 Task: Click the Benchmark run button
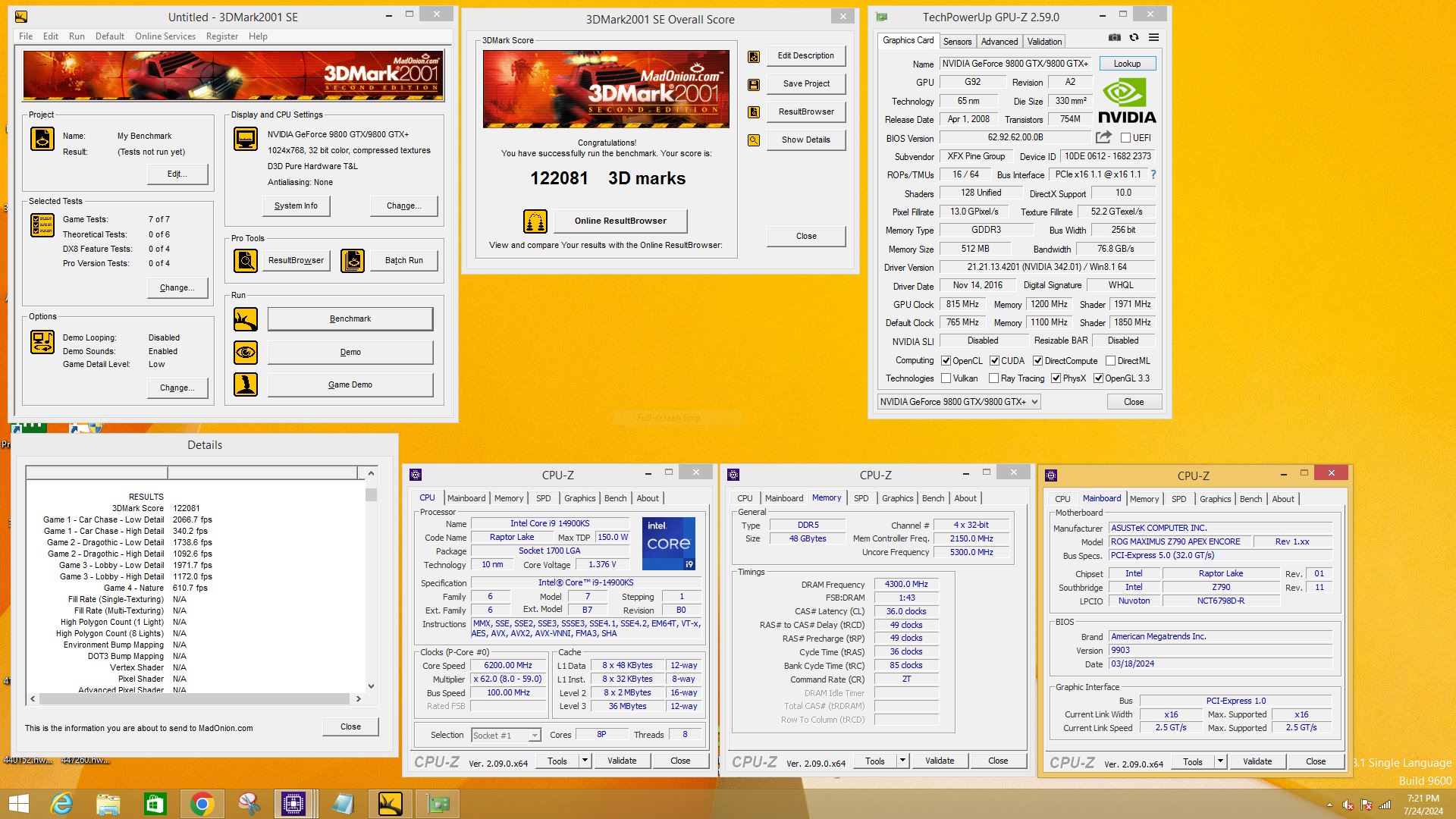pos(350,319)
